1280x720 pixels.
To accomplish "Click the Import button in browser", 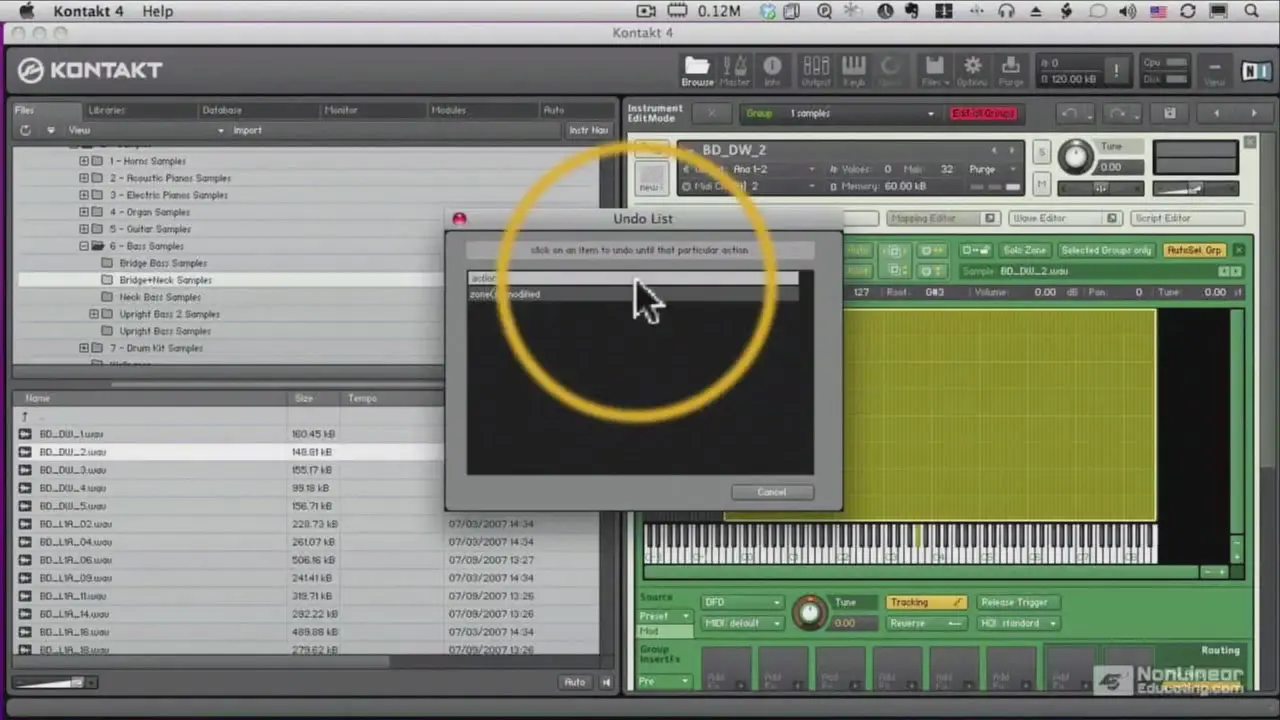I will coord(247,130).
